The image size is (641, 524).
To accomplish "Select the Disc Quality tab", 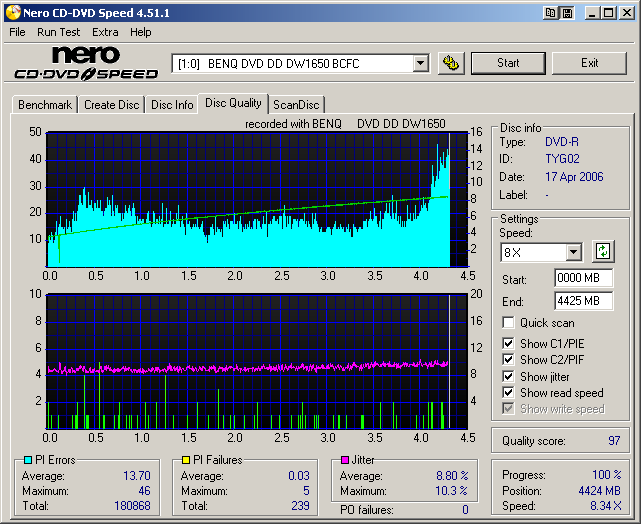I will 233,103.
